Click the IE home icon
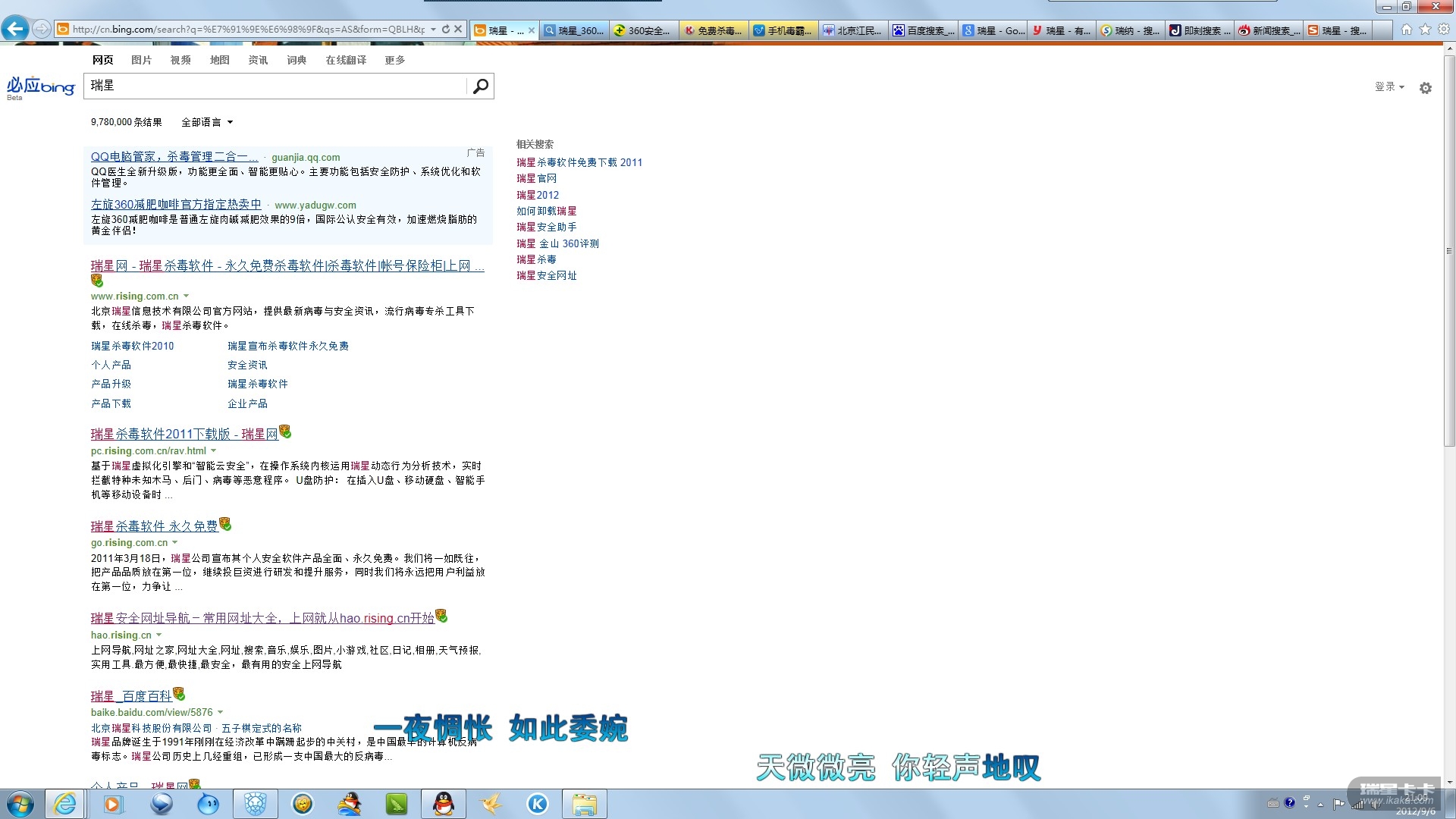The image size is (1456, 819). tap(1407, 30)
